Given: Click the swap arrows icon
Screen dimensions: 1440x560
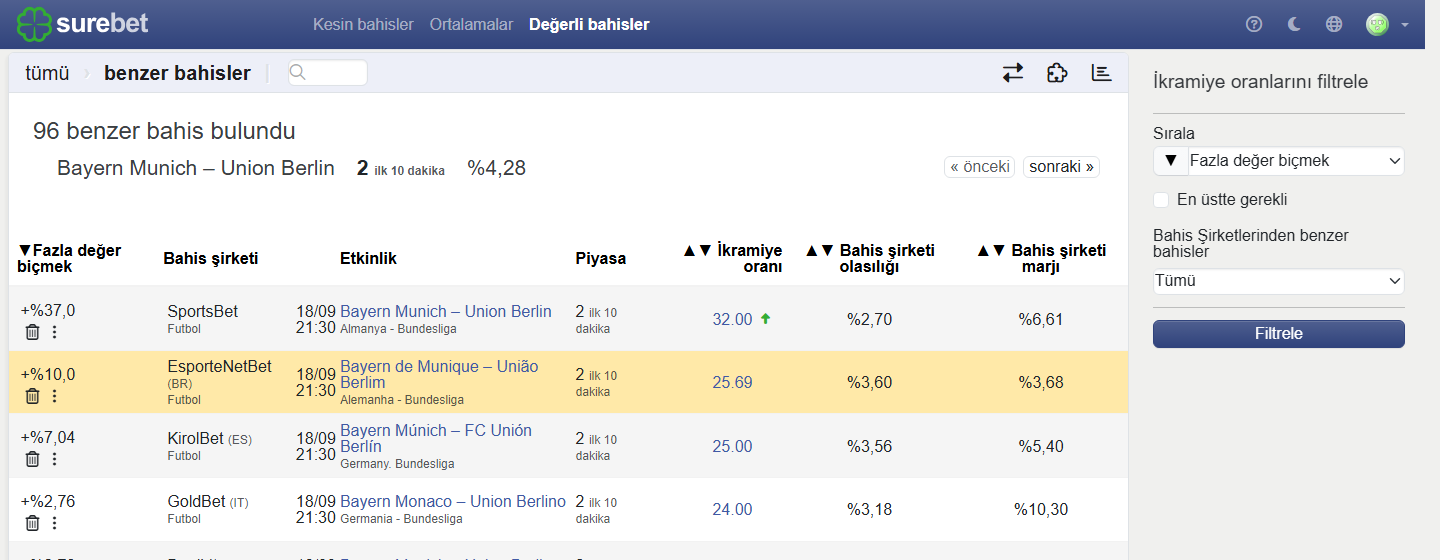Looking at the screenshot, I should tap(1013, 73).
